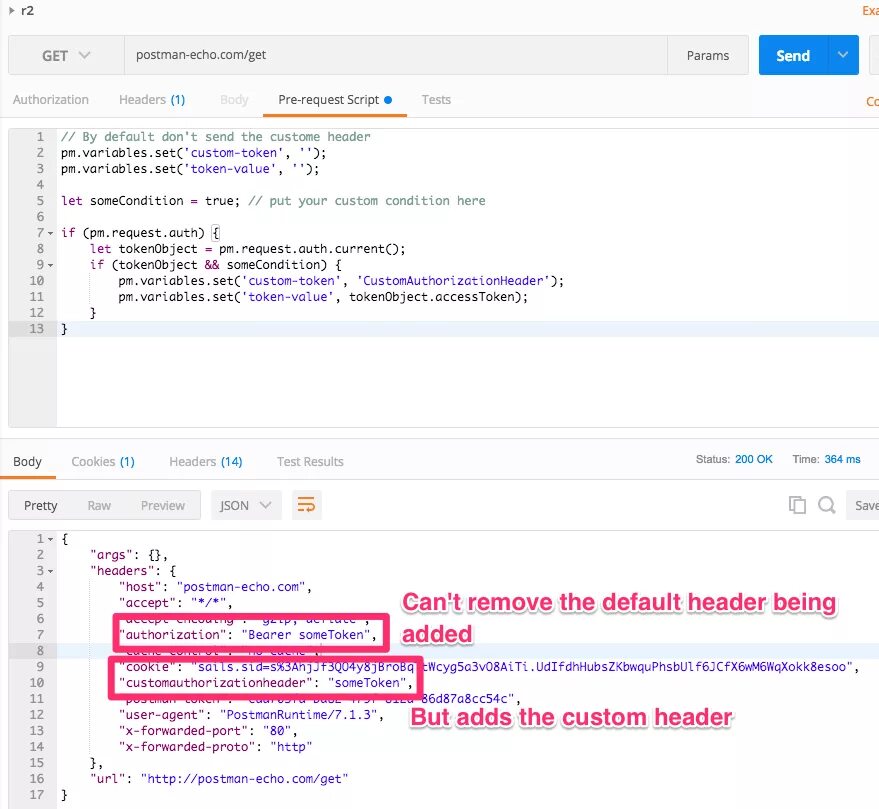Click the 'let someCondition = true' script line
Viewport: 879px width, 809px height.
(x=274, y=201)
